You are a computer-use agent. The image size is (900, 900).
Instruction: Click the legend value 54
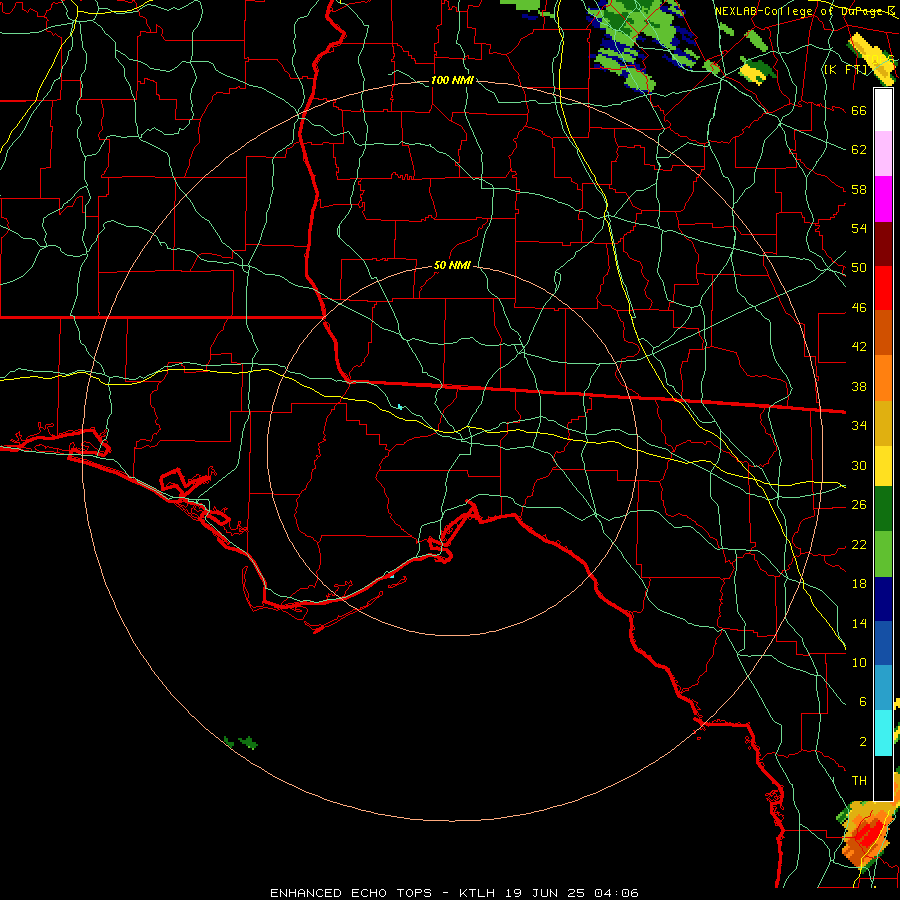[859, 228]
